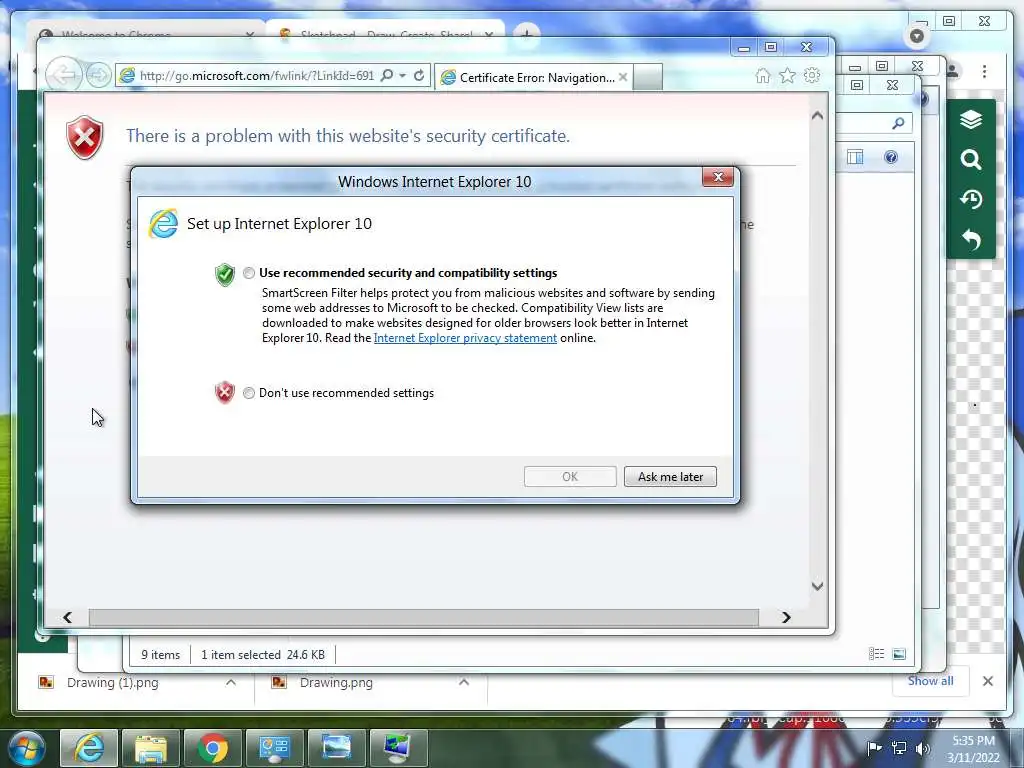The width and height of the screenshot is (1024, 768).
Task: Switch Explorer to details view icon
Action: (876, 654)
